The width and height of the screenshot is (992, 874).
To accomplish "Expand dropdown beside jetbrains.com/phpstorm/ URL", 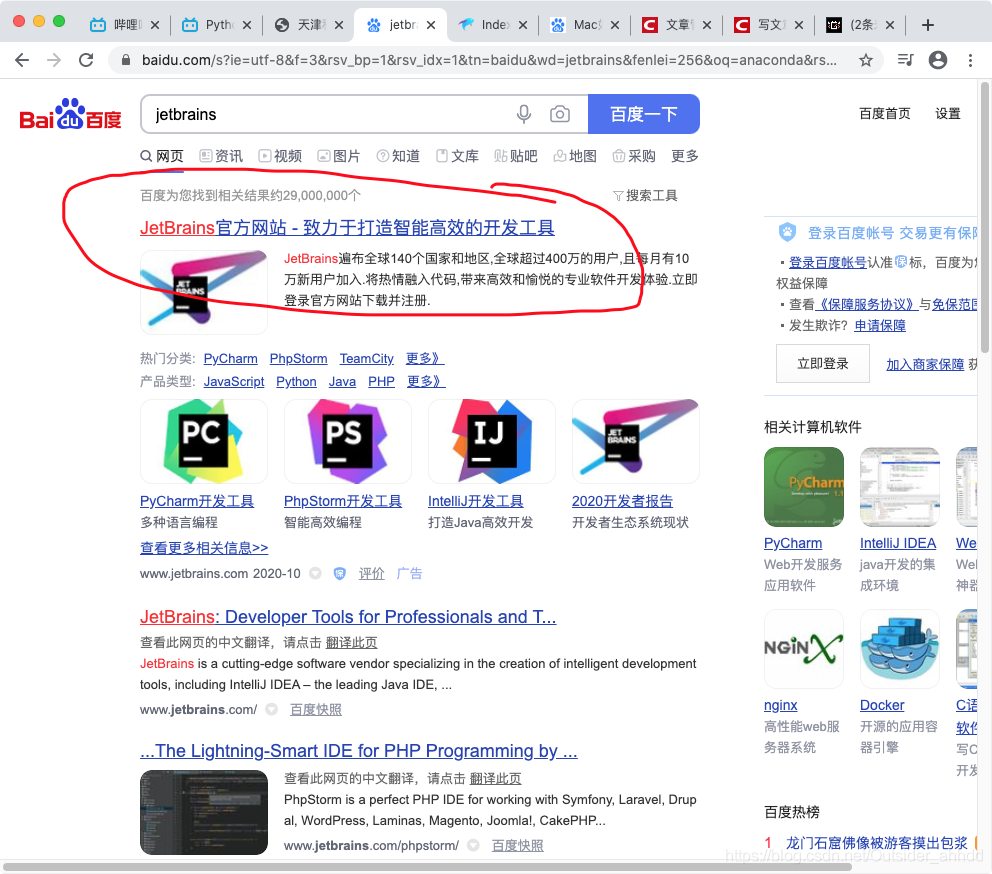I will (473, 846).
